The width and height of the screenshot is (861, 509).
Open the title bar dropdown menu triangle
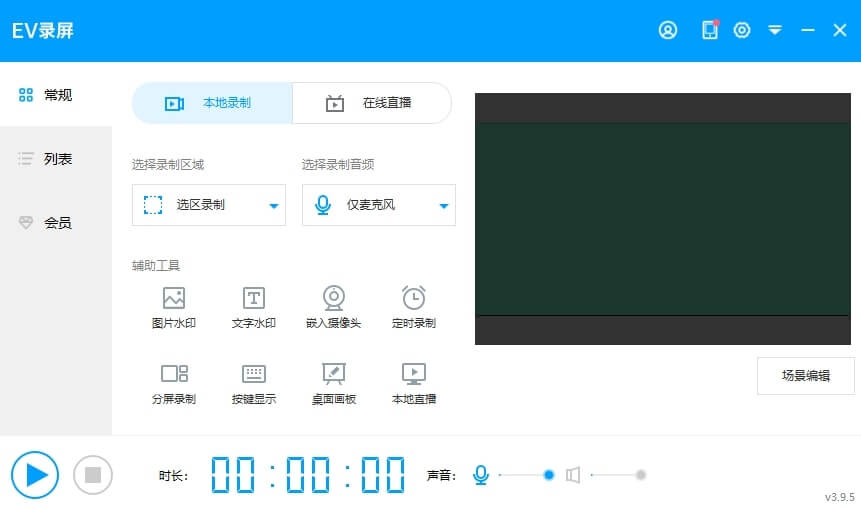point(775,30)
